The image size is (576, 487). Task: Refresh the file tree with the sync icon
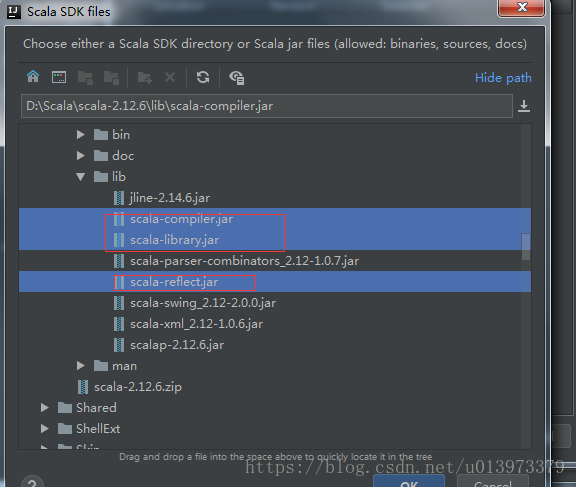tap(203, 77)
